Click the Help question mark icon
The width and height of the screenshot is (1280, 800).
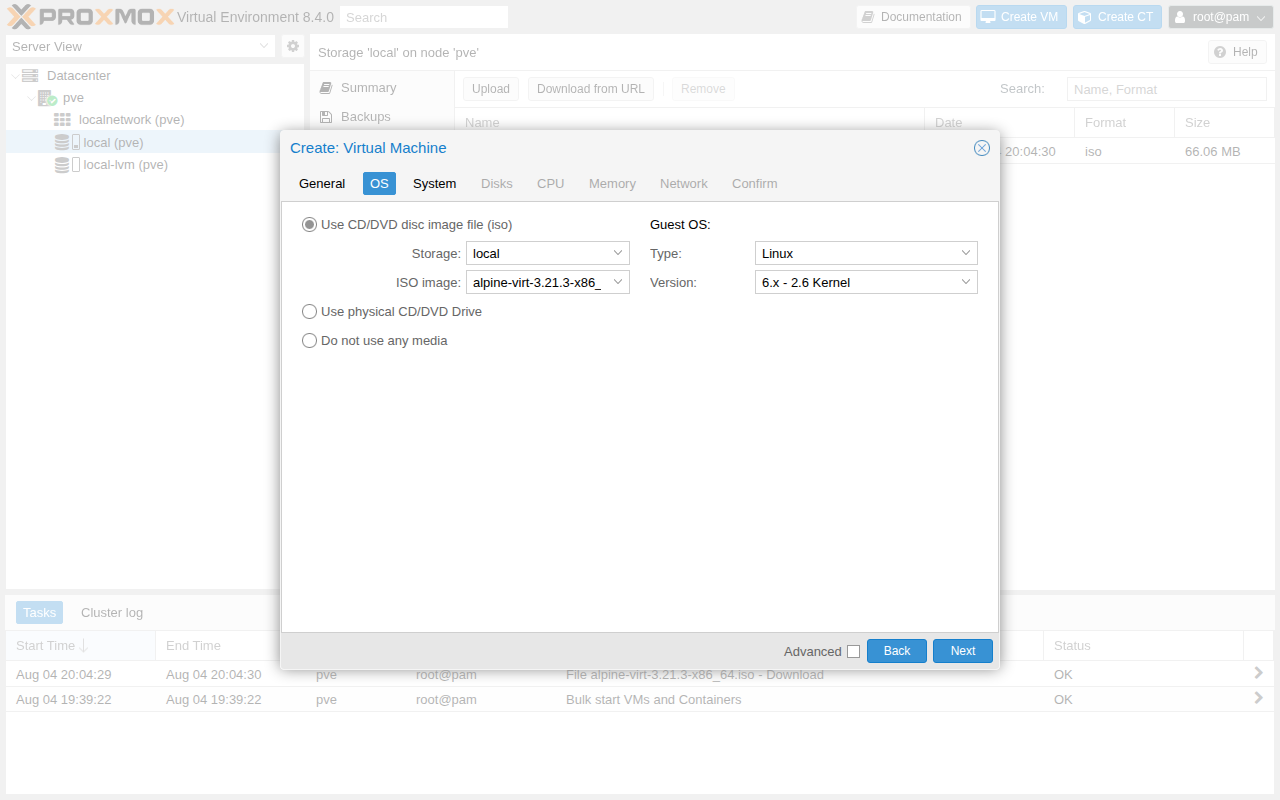click(1220, 52)
